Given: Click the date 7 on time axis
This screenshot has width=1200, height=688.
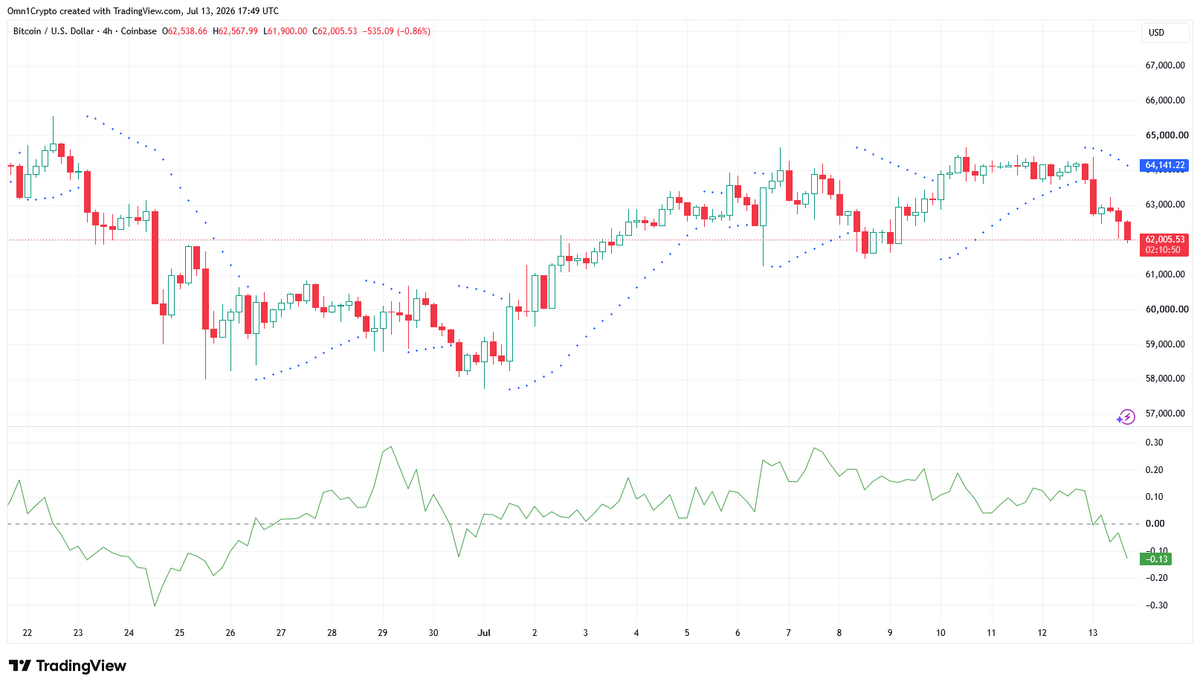Looking at the screenshot, I should pos(789,633).
